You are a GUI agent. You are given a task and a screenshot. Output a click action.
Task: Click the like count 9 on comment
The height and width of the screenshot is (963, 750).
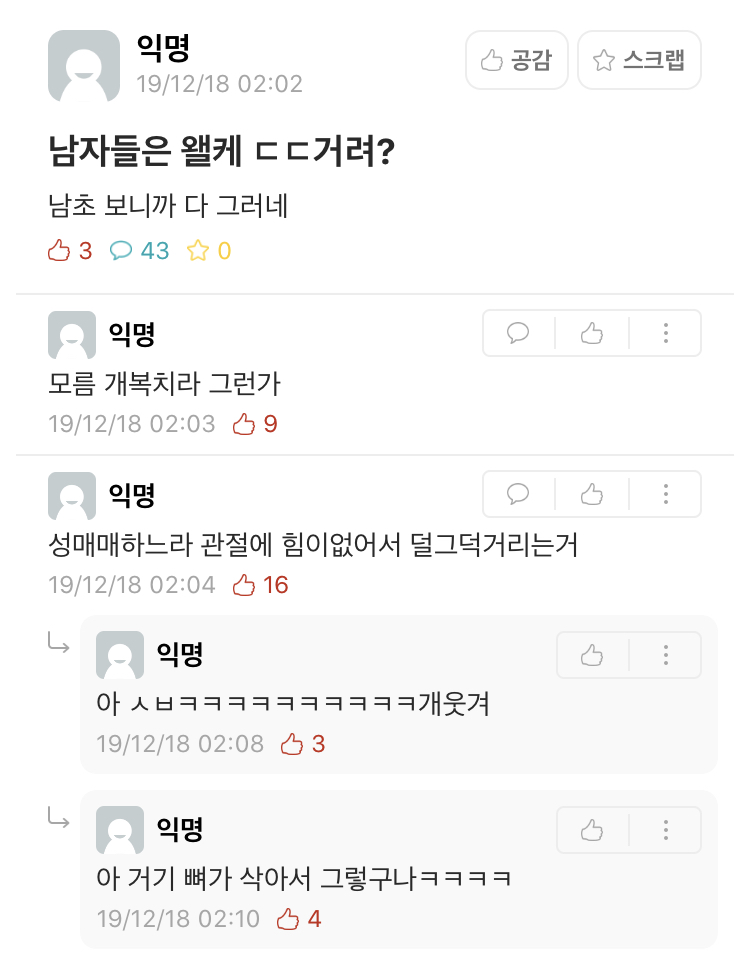tap(255, 424)
